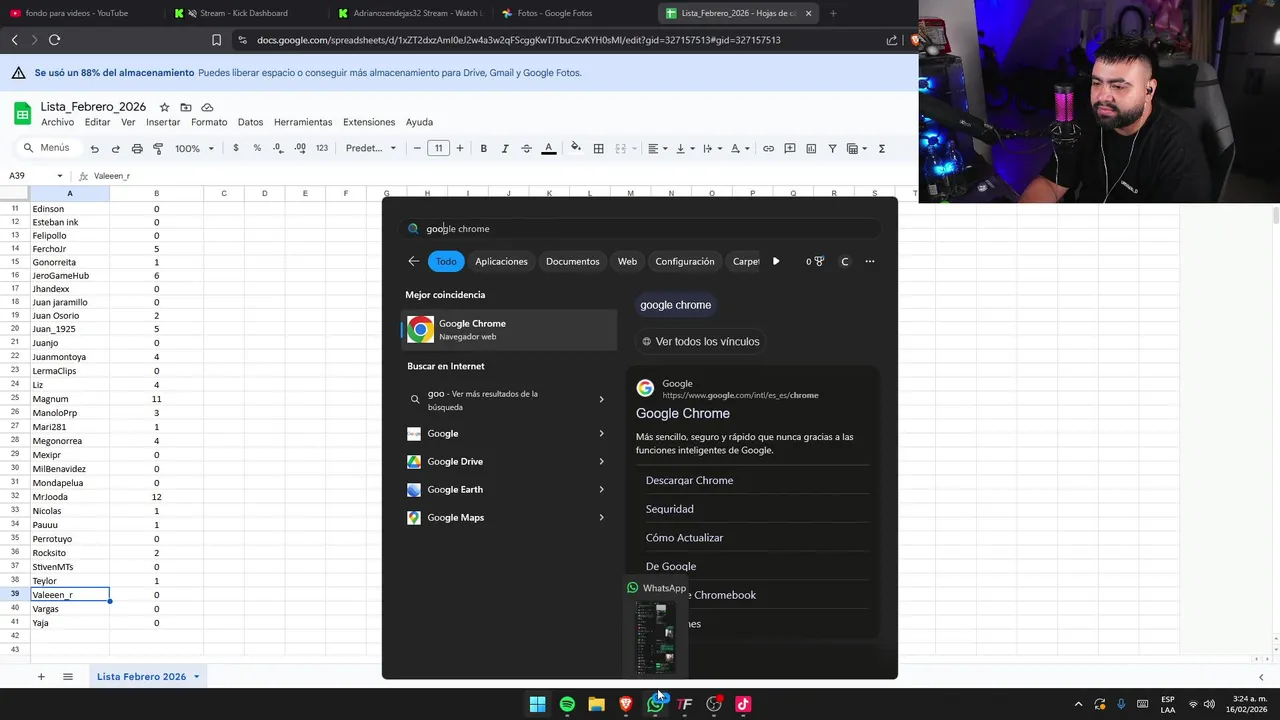This screenshot has width=1280, height=720.
Task: Launch Google Chrome best match result
Action: pos(510,329)
